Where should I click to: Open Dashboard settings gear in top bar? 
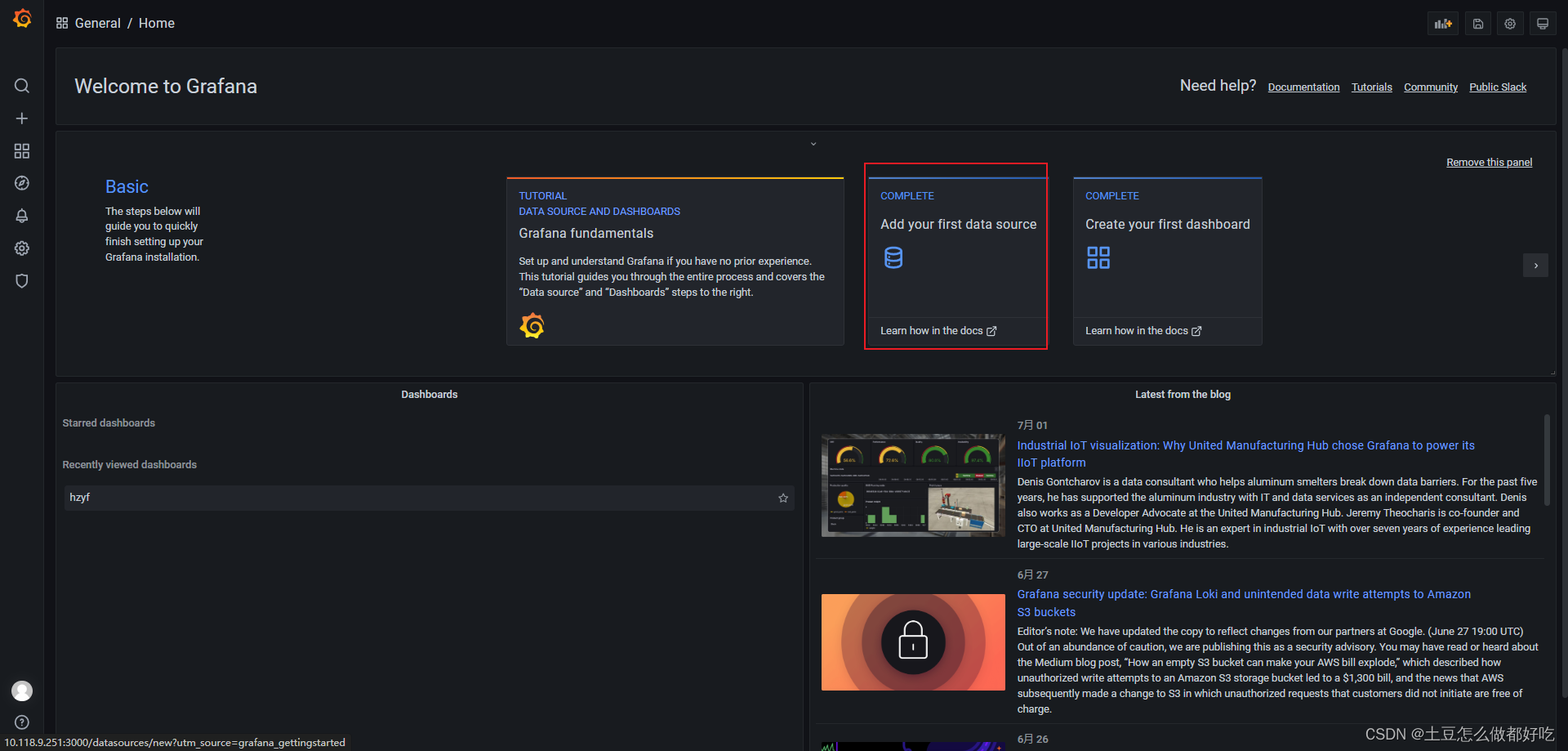pyautogui.click(x=1510, y=24)
